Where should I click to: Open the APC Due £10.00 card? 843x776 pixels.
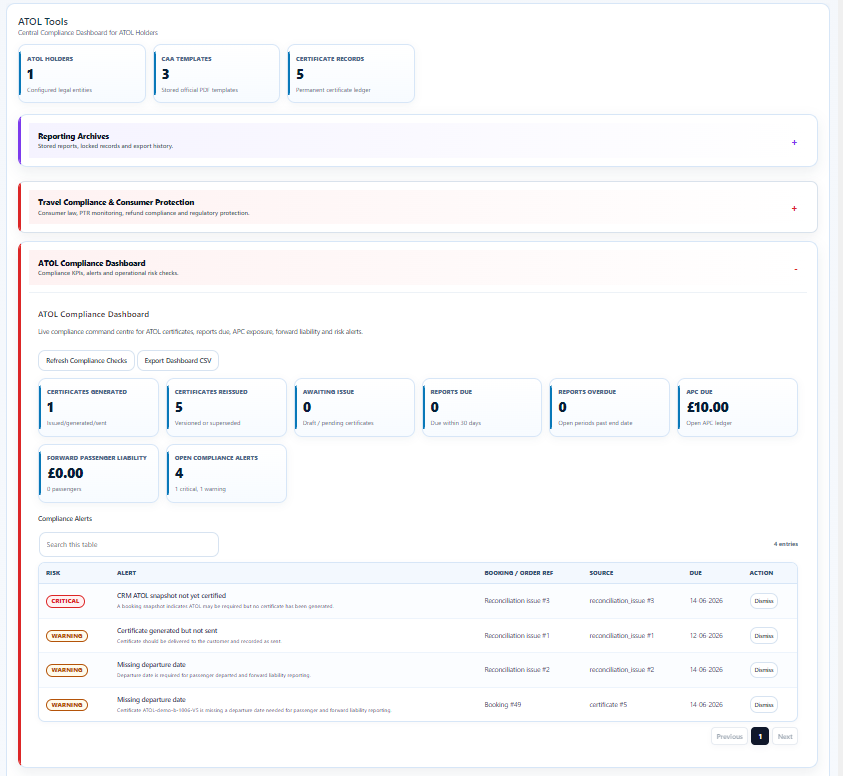pos(738,408)
